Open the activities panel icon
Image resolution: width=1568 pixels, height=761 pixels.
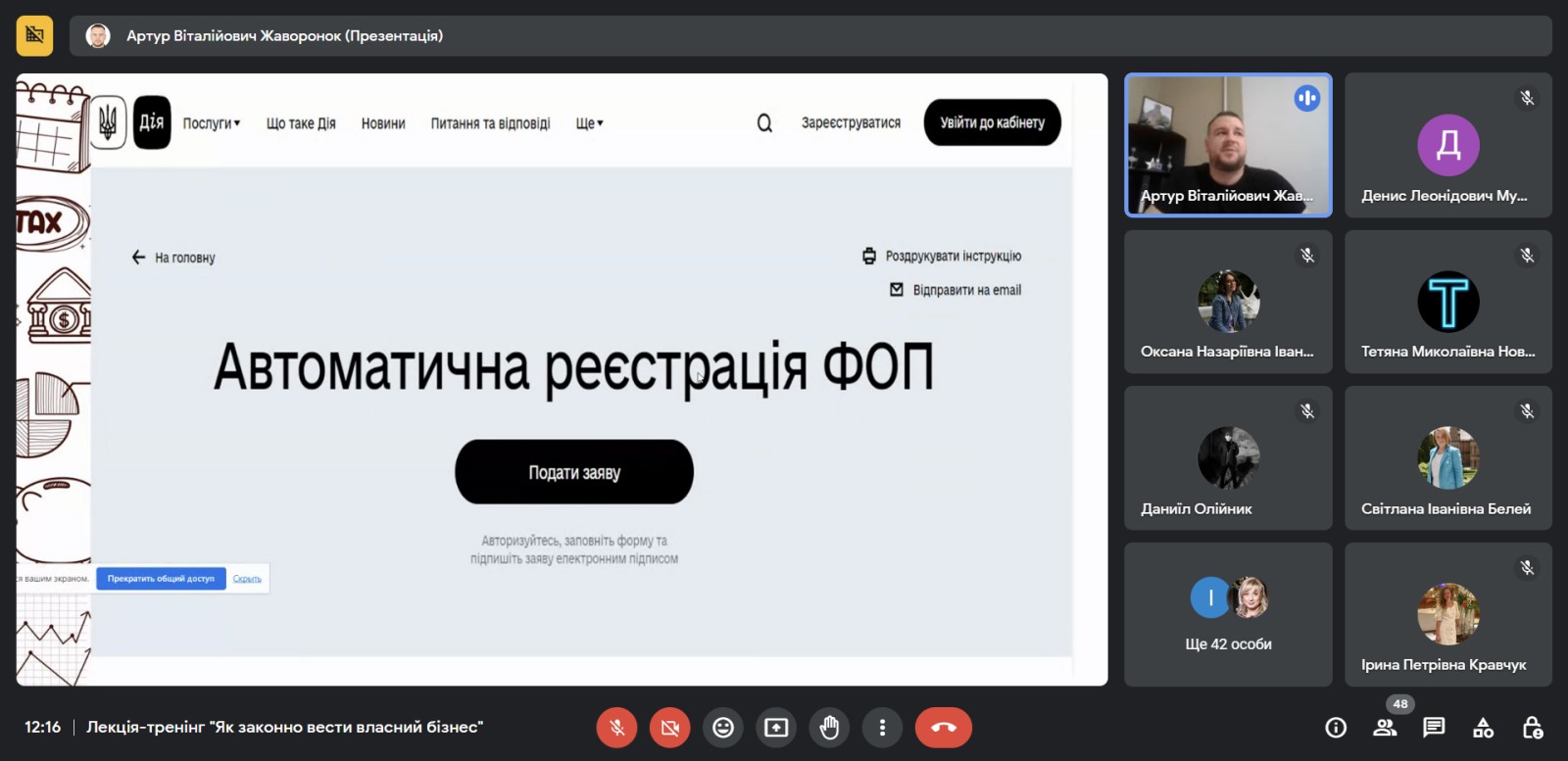point(1484,728)
